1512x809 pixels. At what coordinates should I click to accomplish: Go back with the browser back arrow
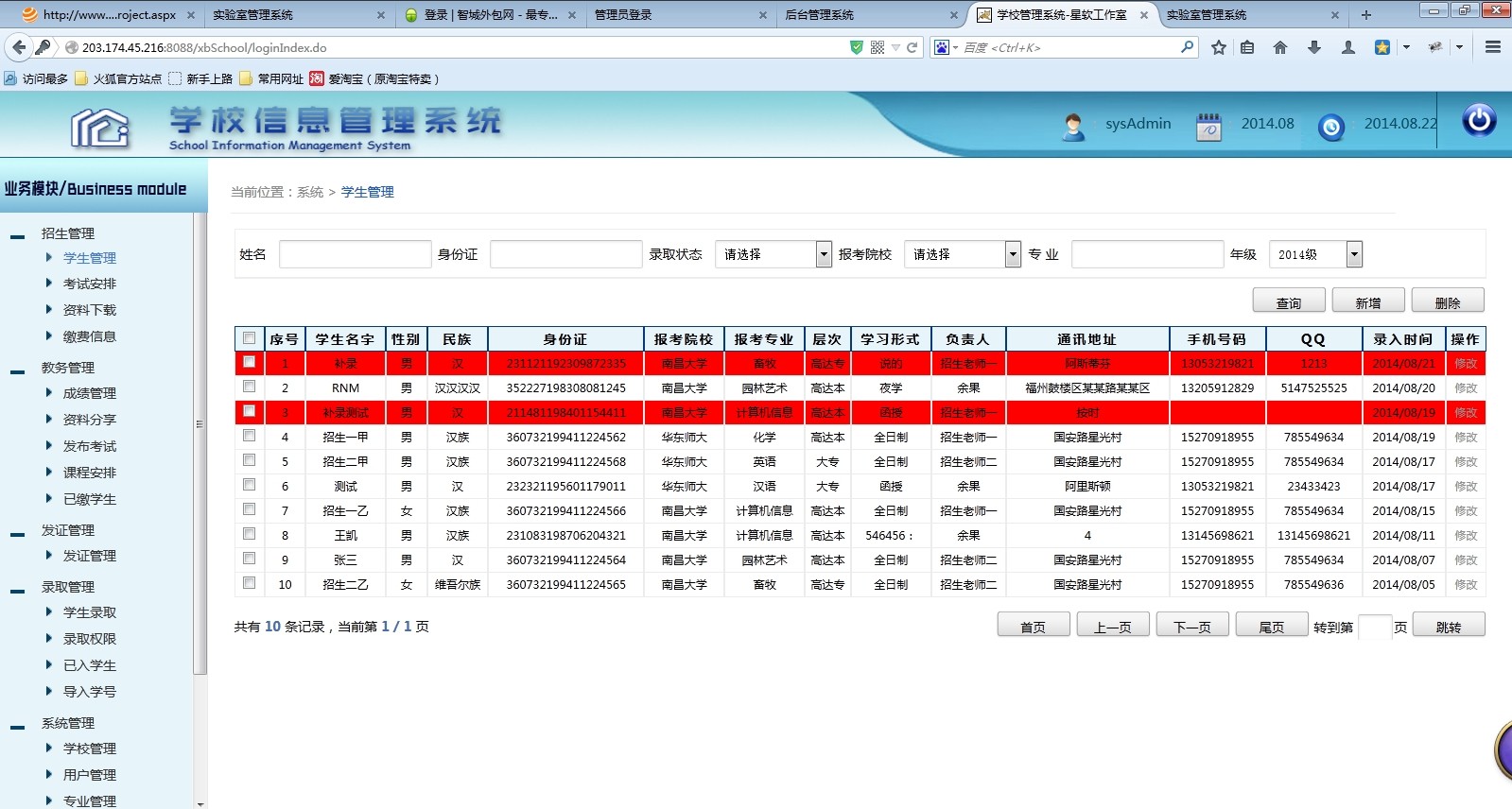(x=19, y=47)
